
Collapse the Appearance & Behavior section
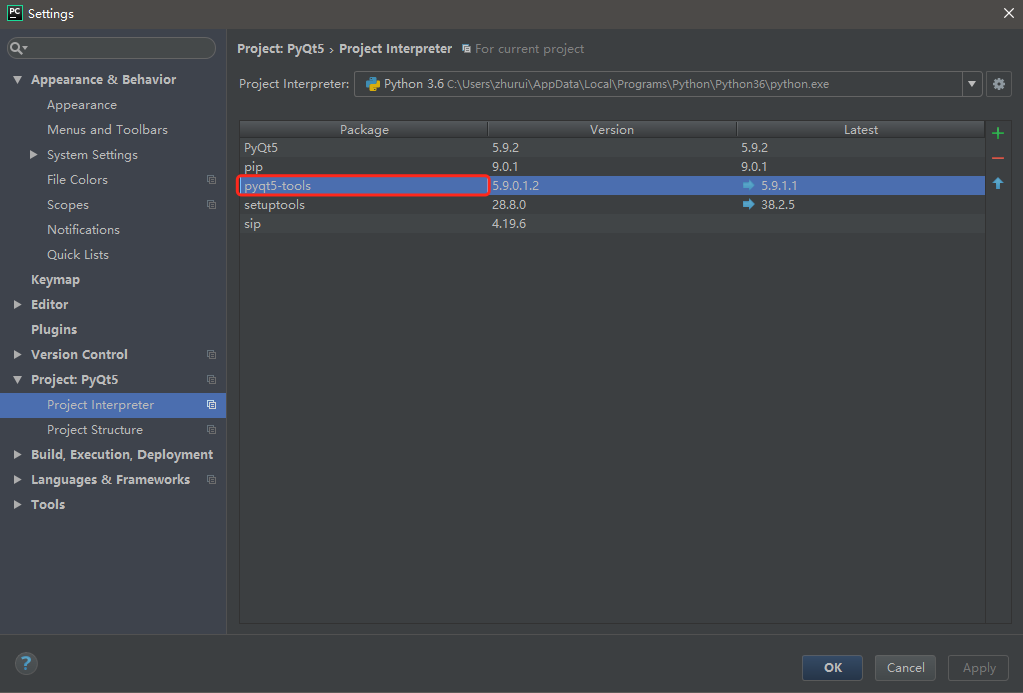pyautogui.click(x=17, y=79)
